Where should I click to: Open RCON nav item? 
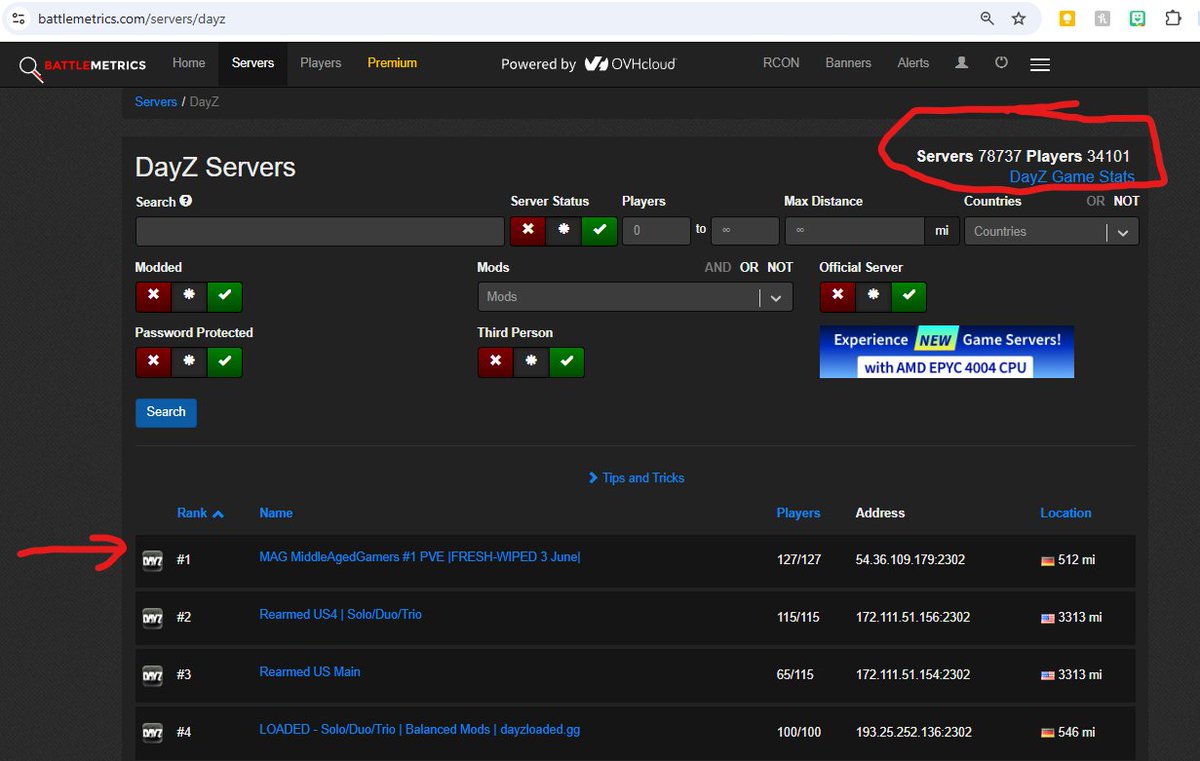pyautogui.click(x=781, y=63)
